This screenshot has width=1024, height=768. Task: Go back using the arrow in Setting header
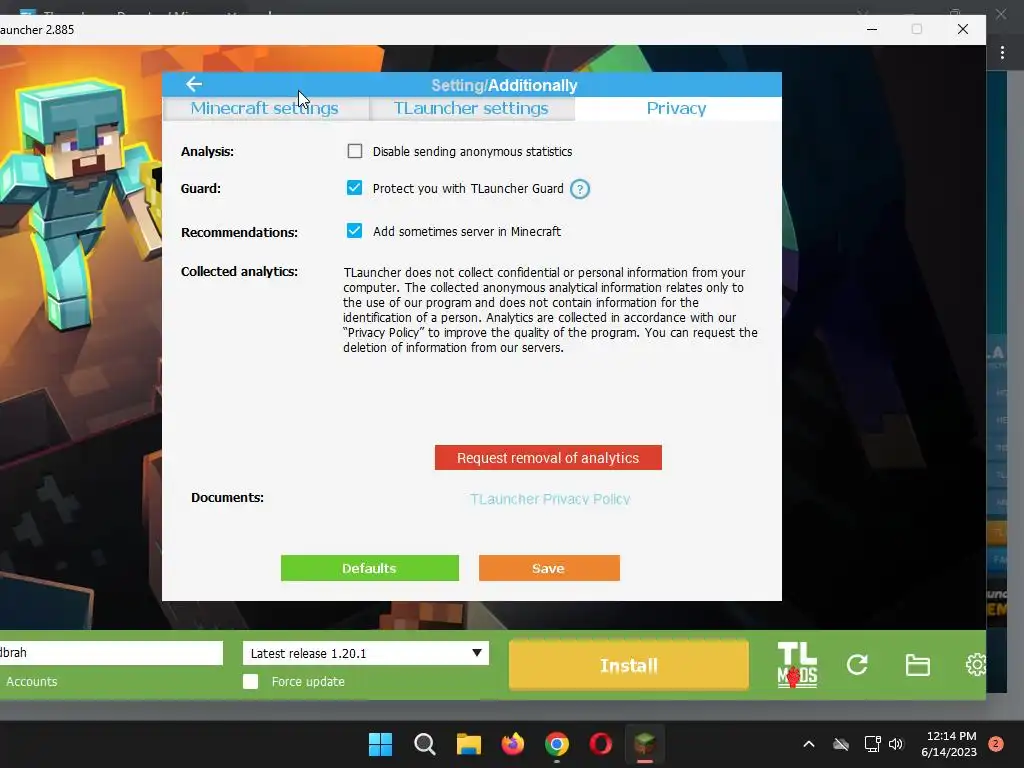[x=194, y=84]
